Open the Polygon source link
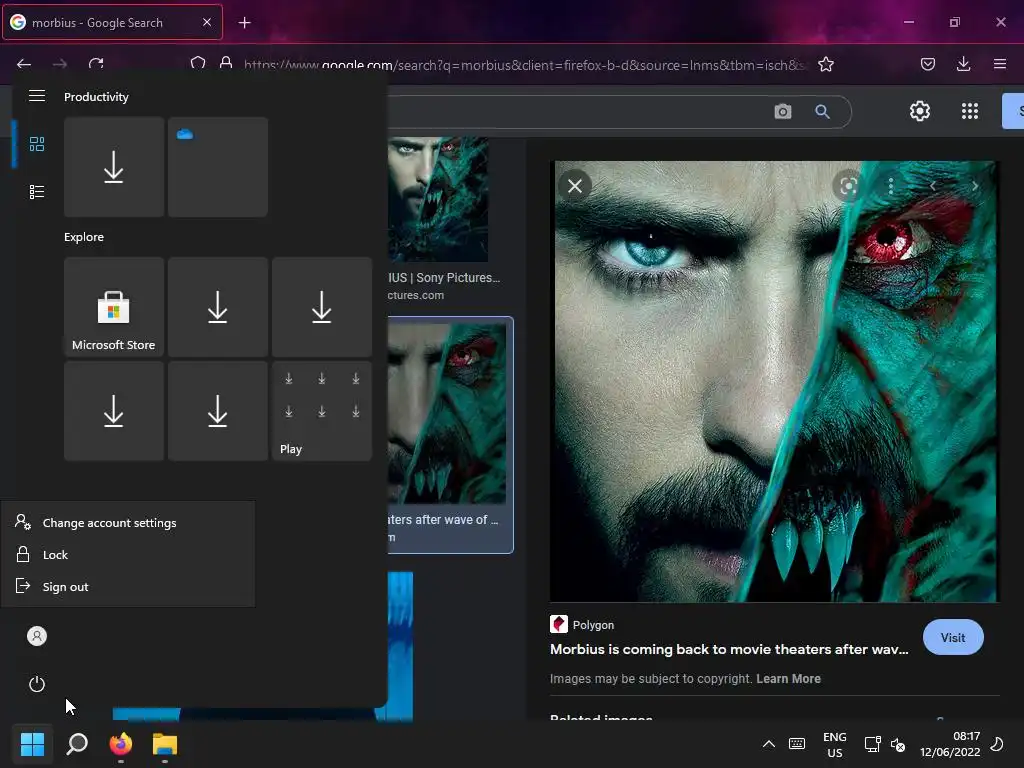Viewport: 1024px width, 768px height. pyautogui.click(x=582, y=624)
